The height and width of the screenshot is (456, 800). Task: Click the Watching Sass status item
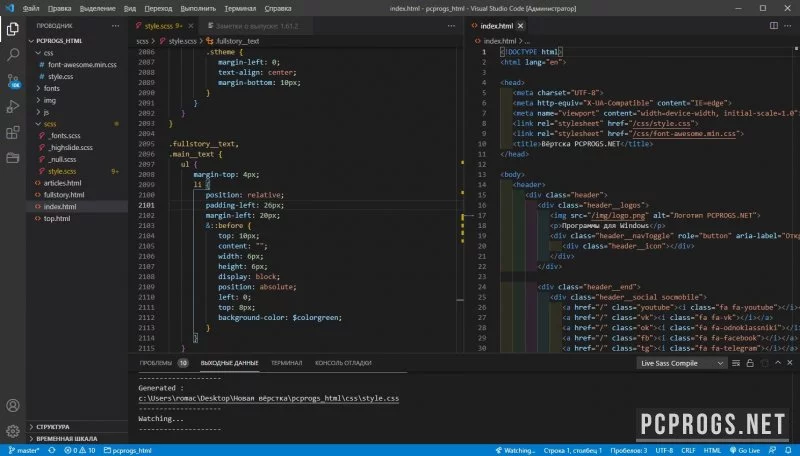(515, 450)
